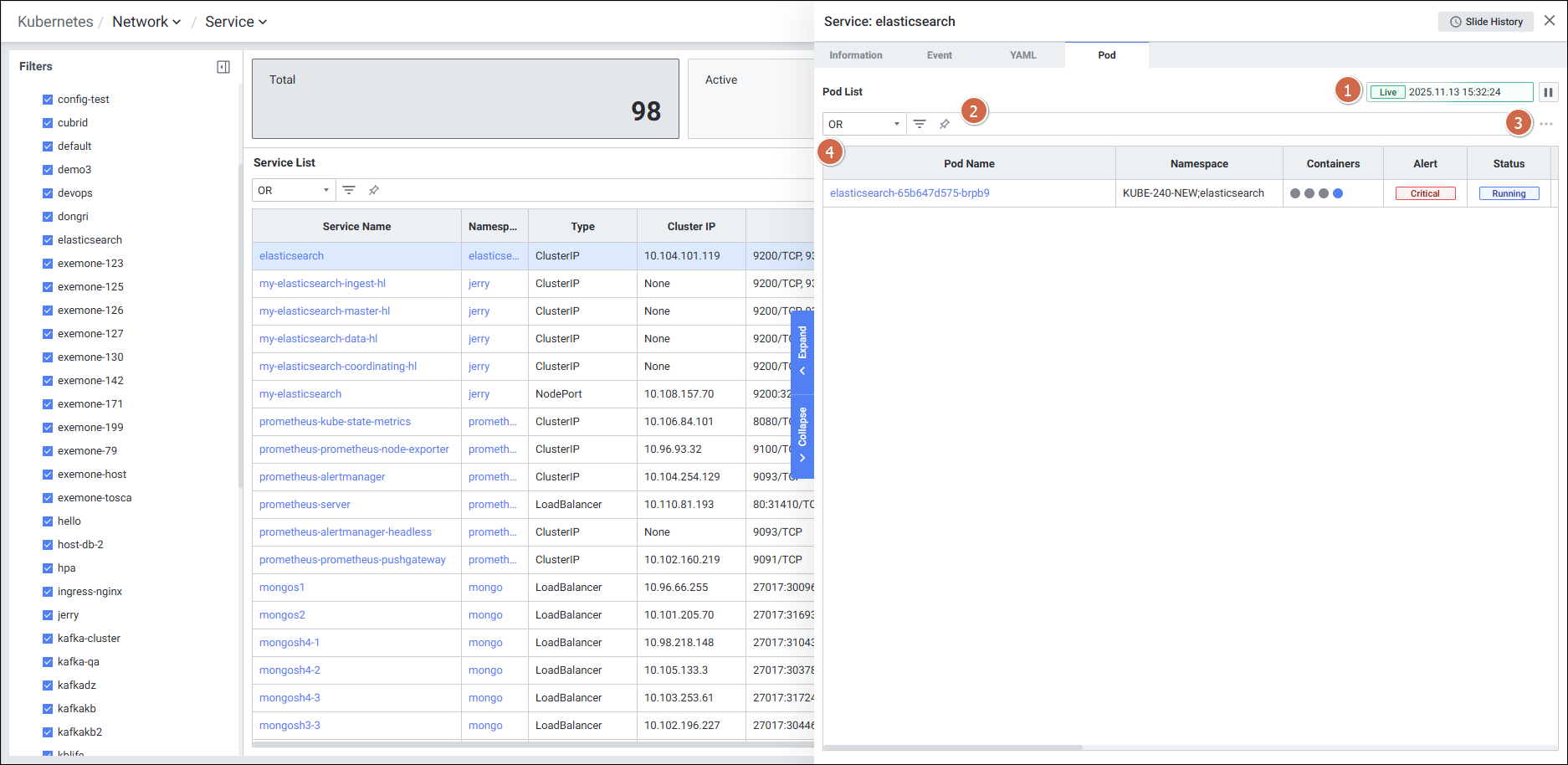
Task: Uncheck the config-test namespace filter
Action: tap(48, 100)
